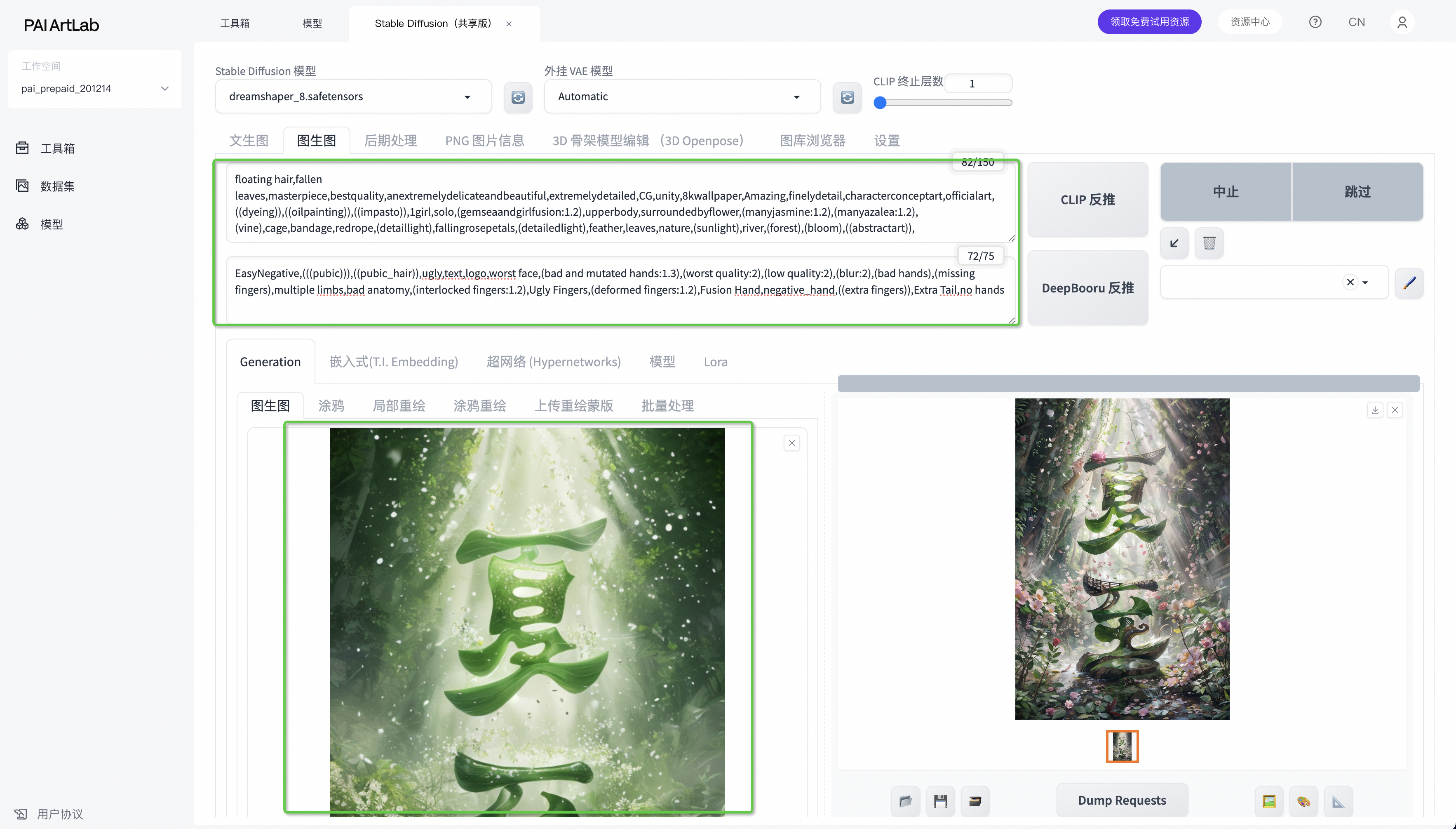Open the external VAE Automatic dropdown

(796, 97)
